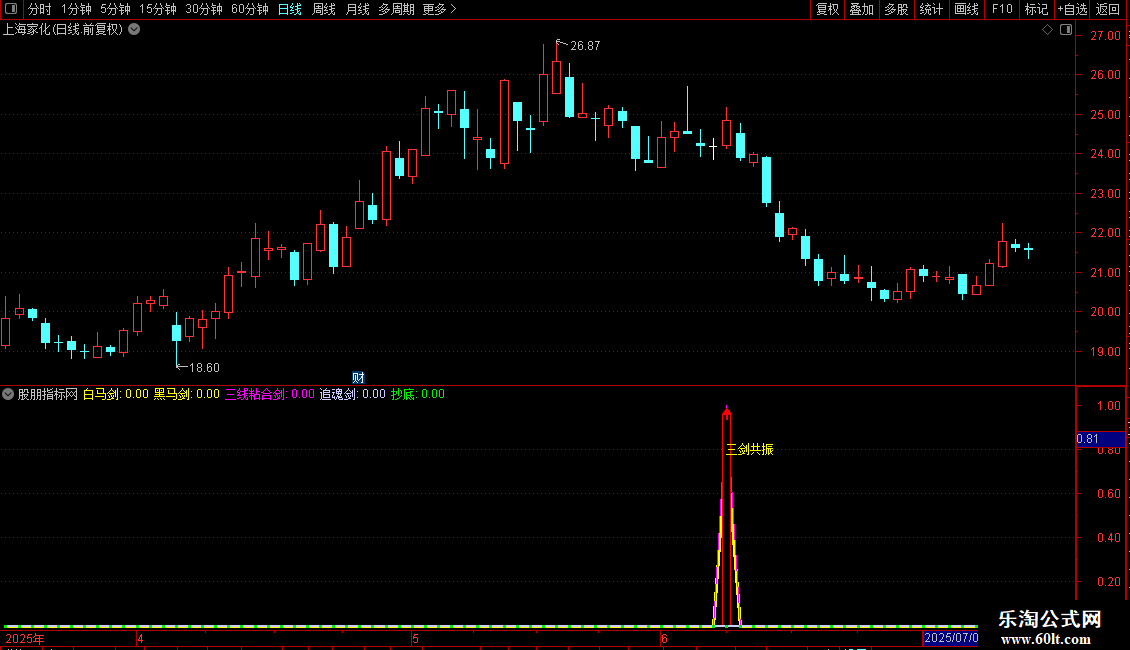Viewport: 1130px width, 650px height.
Task: Click the 26.87 high price label
Action: tap(585, 45)
